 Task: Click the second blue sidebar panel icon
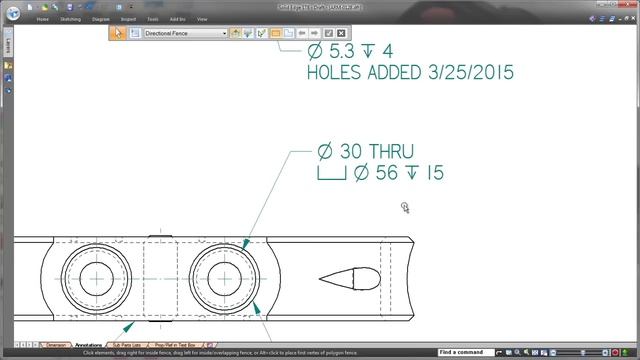[8, 91]
